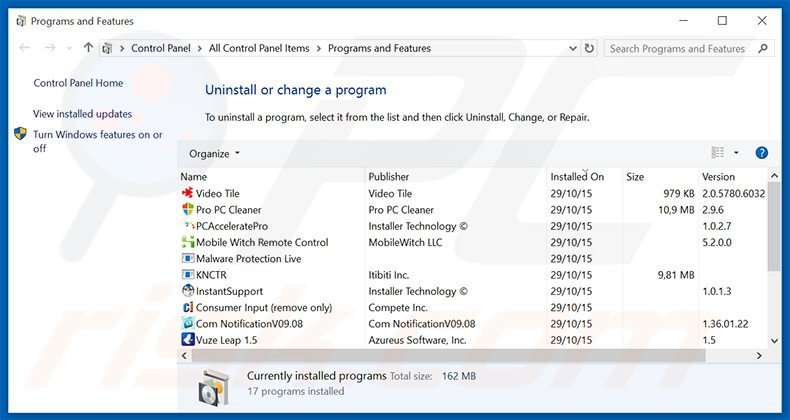Select the Mobile Witch Remote Control name
The image size is (790, 420).
tap(262, 242)
